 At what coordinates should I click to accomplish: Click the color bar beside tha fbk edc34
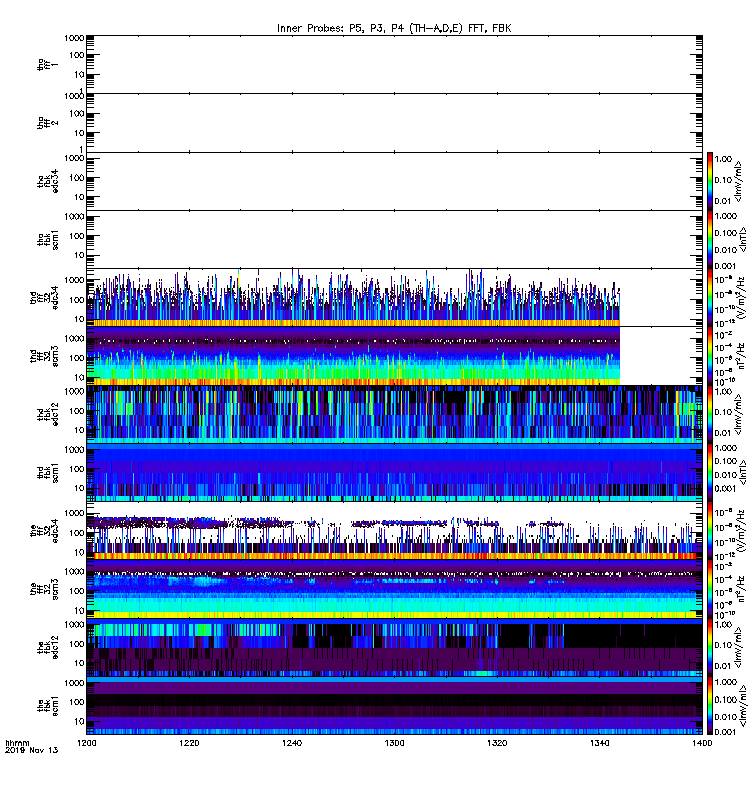[x=710, y=181]
